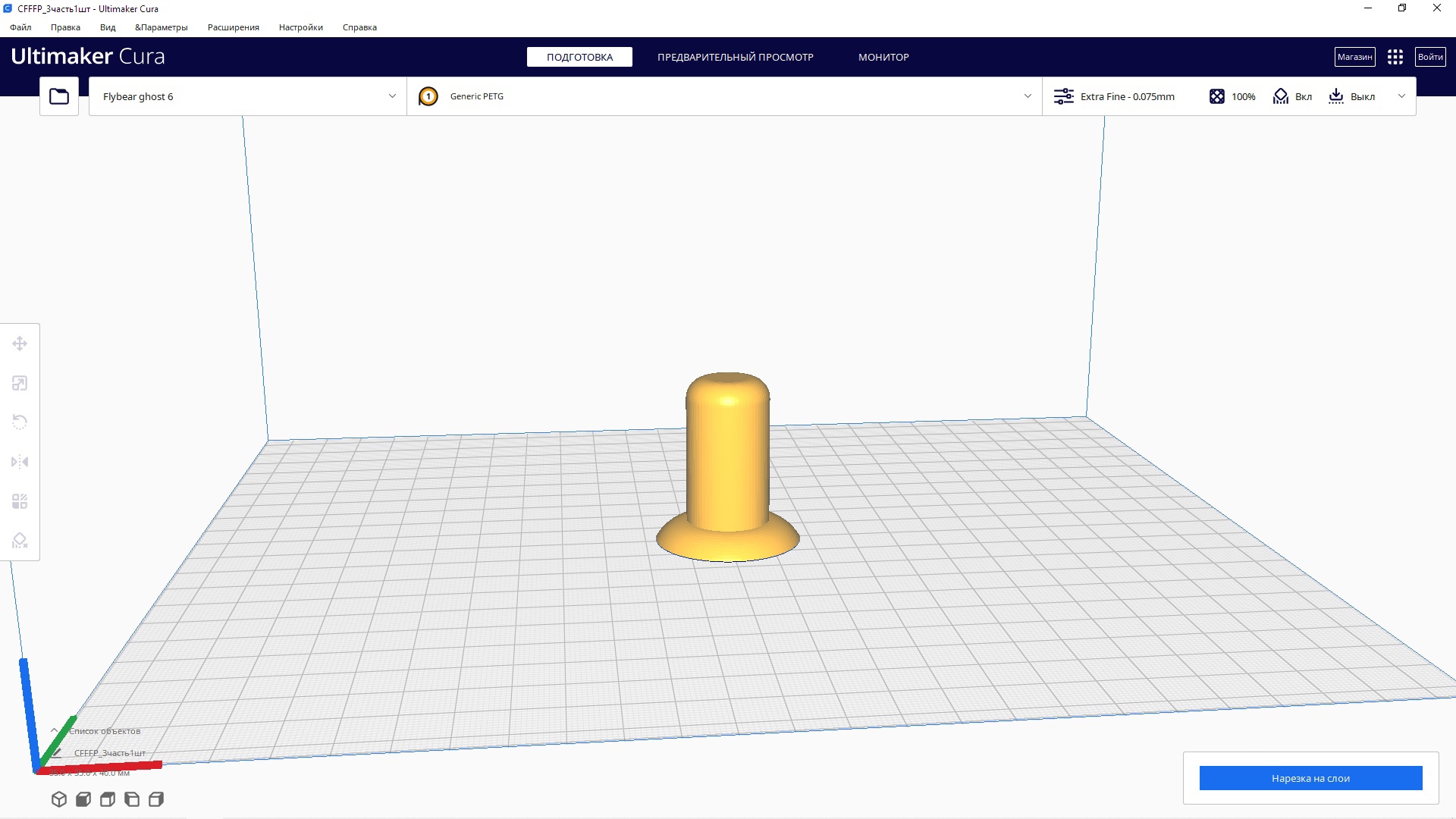Collapse the Список объектов list
The height and width of the screenshot is (819, 1456).
55,731
